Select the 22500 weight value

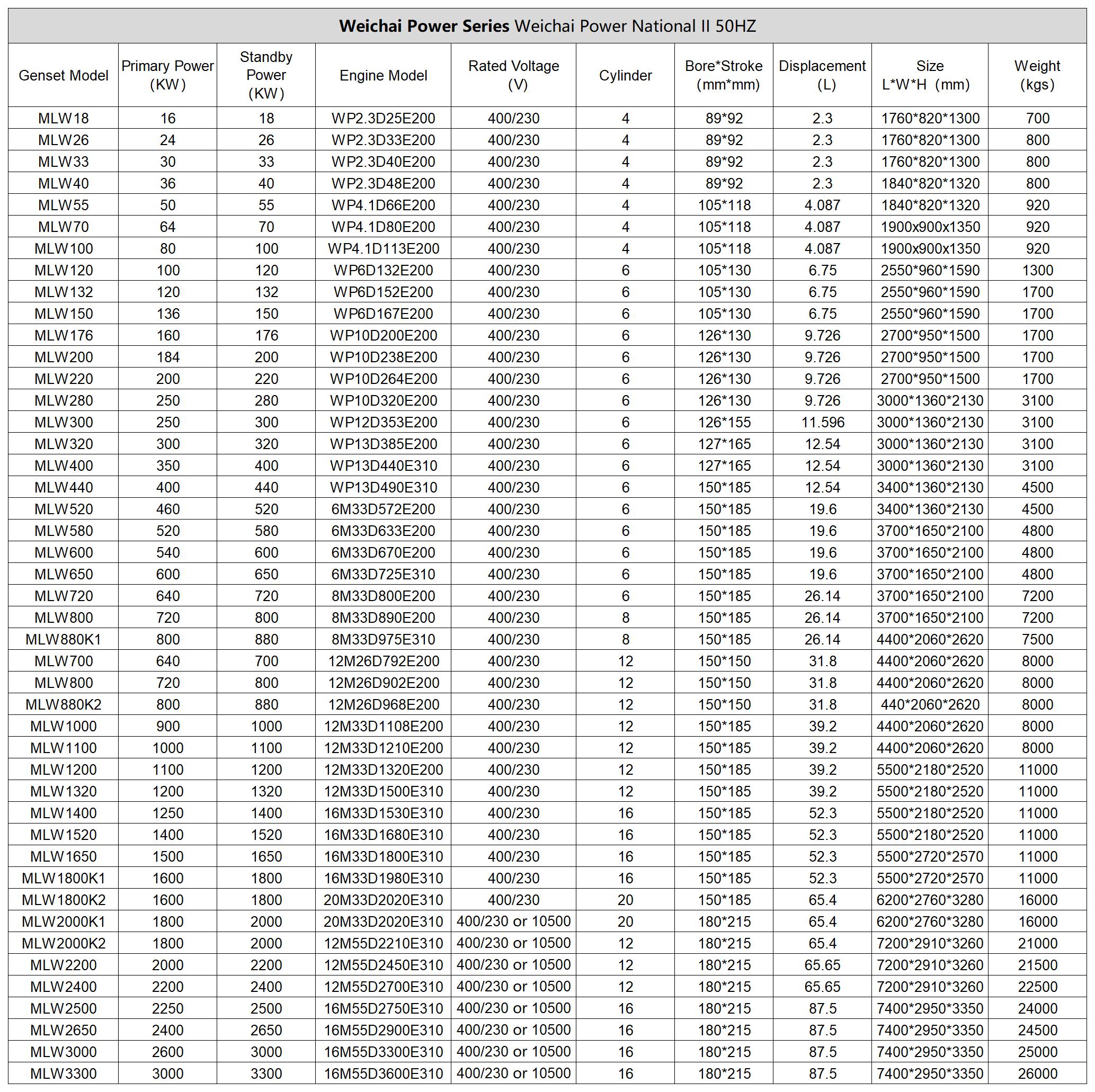pyautogui.click(x=1038, y=987)
